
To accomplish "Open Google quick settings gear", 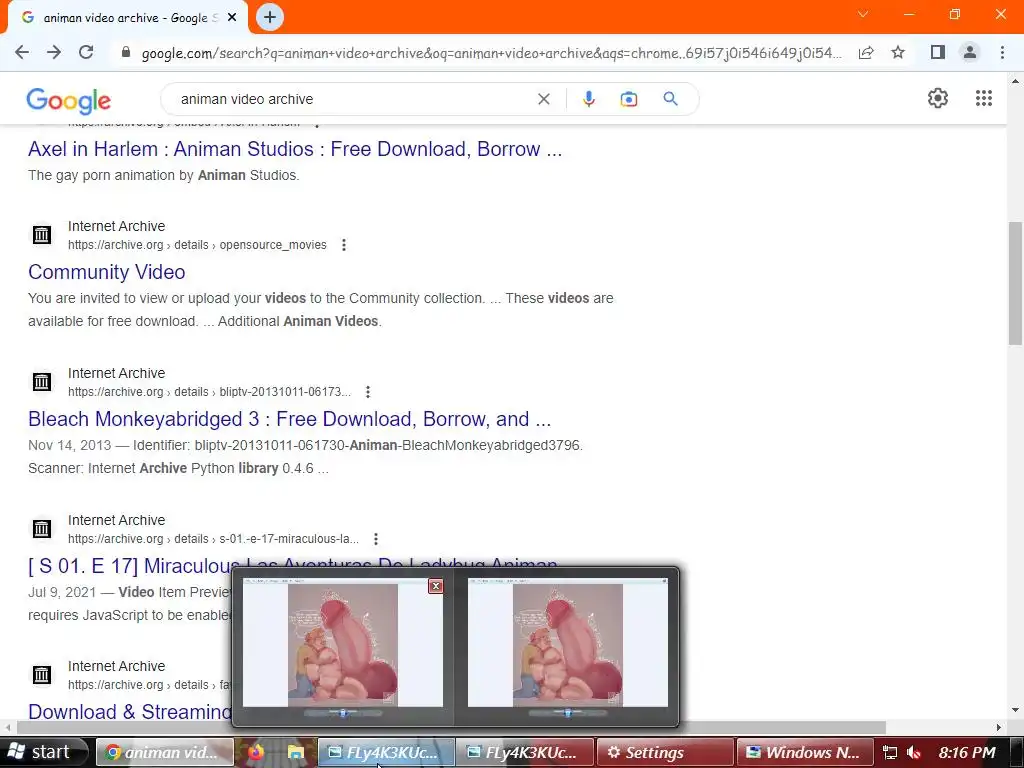I will pos(938,98).
